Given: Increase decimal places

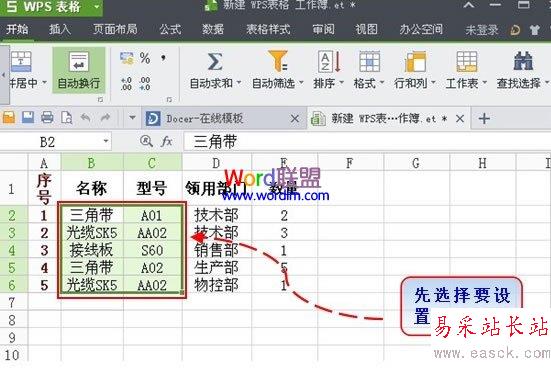Looking at the screenshot, I should tap(126, 84).
